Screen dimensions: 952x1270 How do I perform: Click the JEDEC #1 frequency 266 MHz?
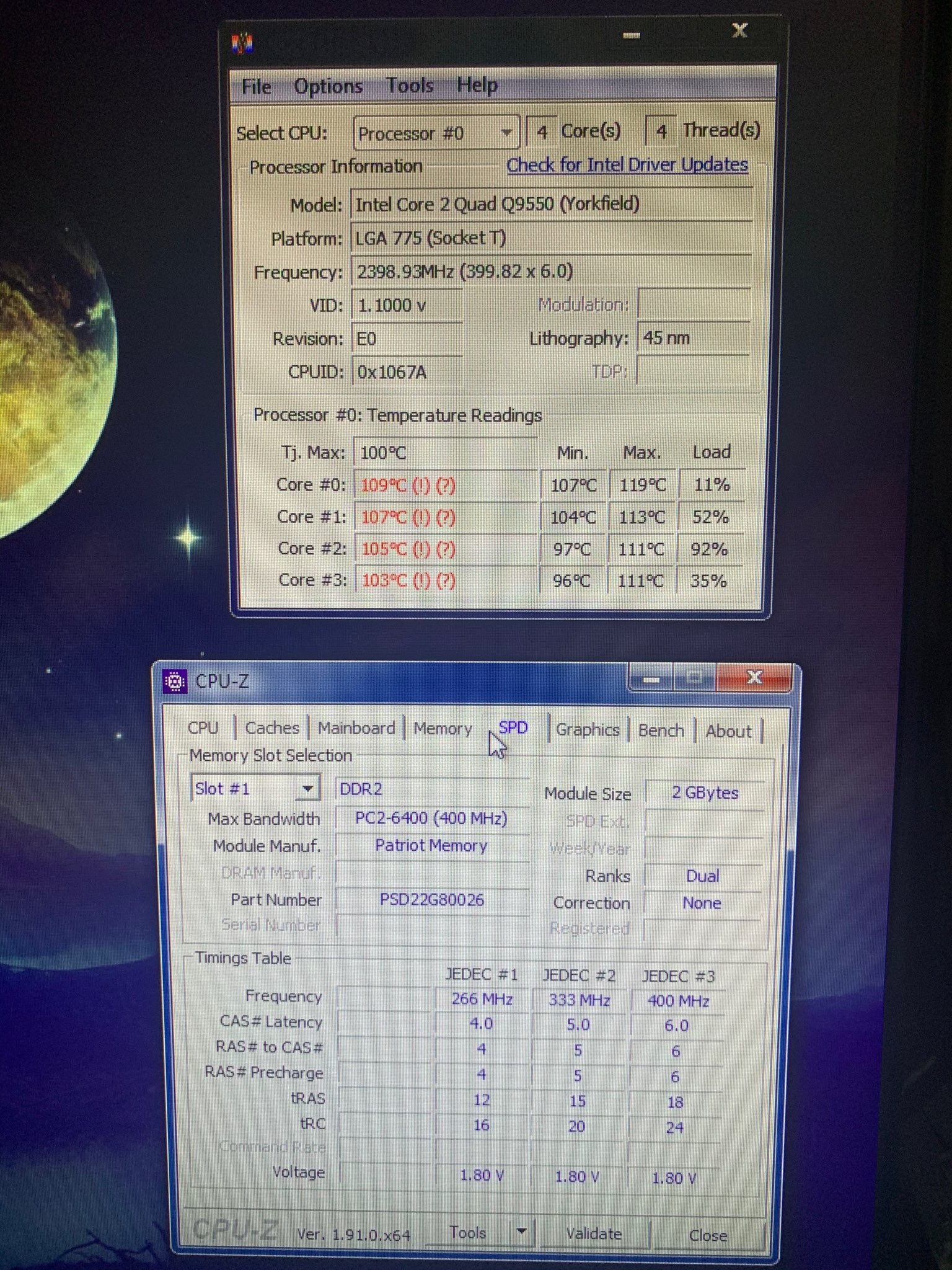tap(482, 999)
